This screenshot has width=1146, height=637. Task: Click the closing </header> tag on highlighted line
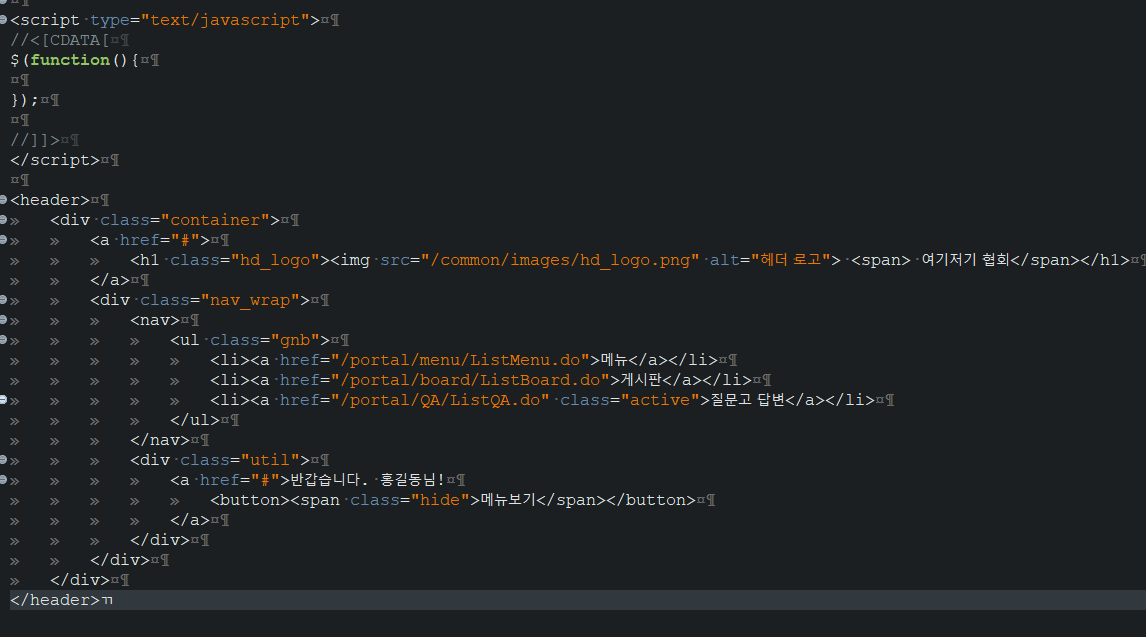(55, 600)
